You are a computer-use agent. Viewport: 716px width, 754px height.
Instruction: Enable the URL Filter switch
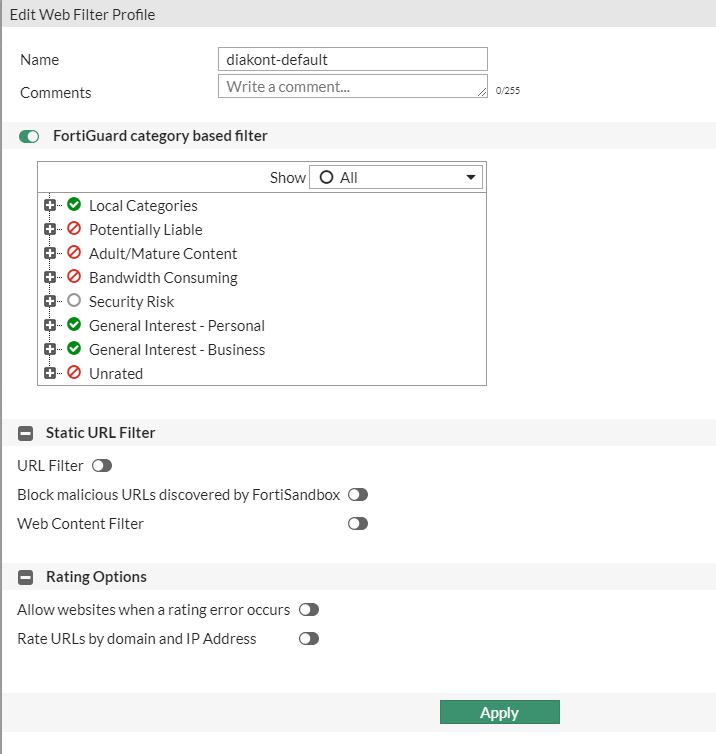(x=101, y=466)
